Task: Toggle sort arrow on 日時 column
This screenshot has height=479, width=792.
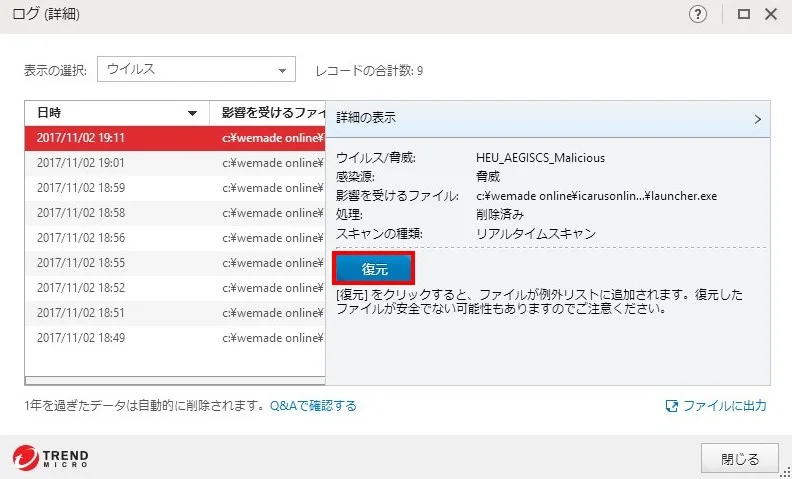Action: click(192, 113)
